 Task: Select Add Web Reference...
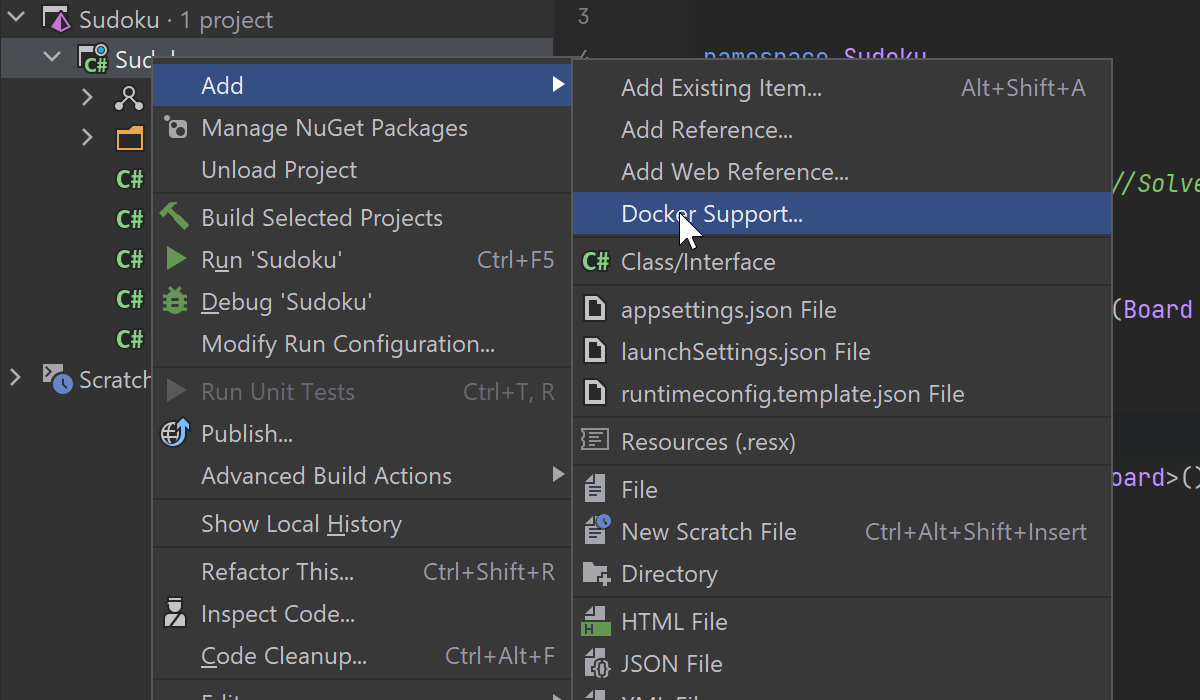click(x=842, y=172)
